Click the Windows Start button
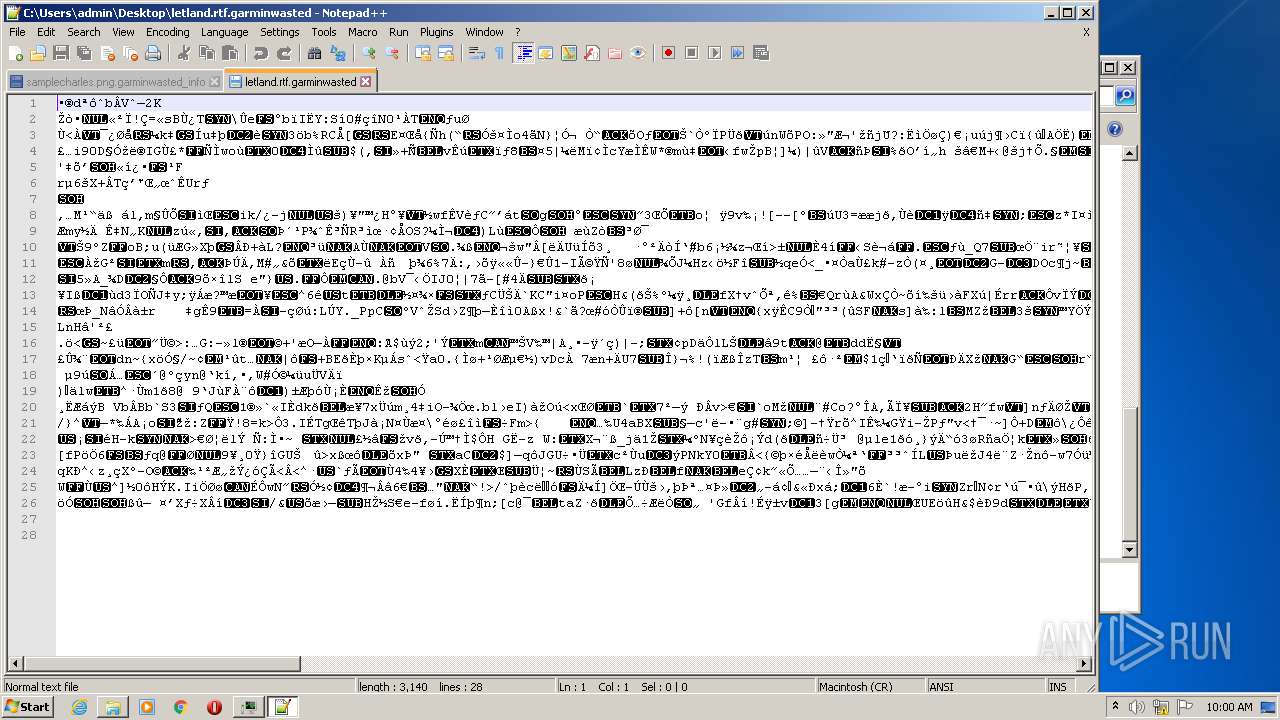This screenshot has height=720, width=1280. (x=27, y=707)
